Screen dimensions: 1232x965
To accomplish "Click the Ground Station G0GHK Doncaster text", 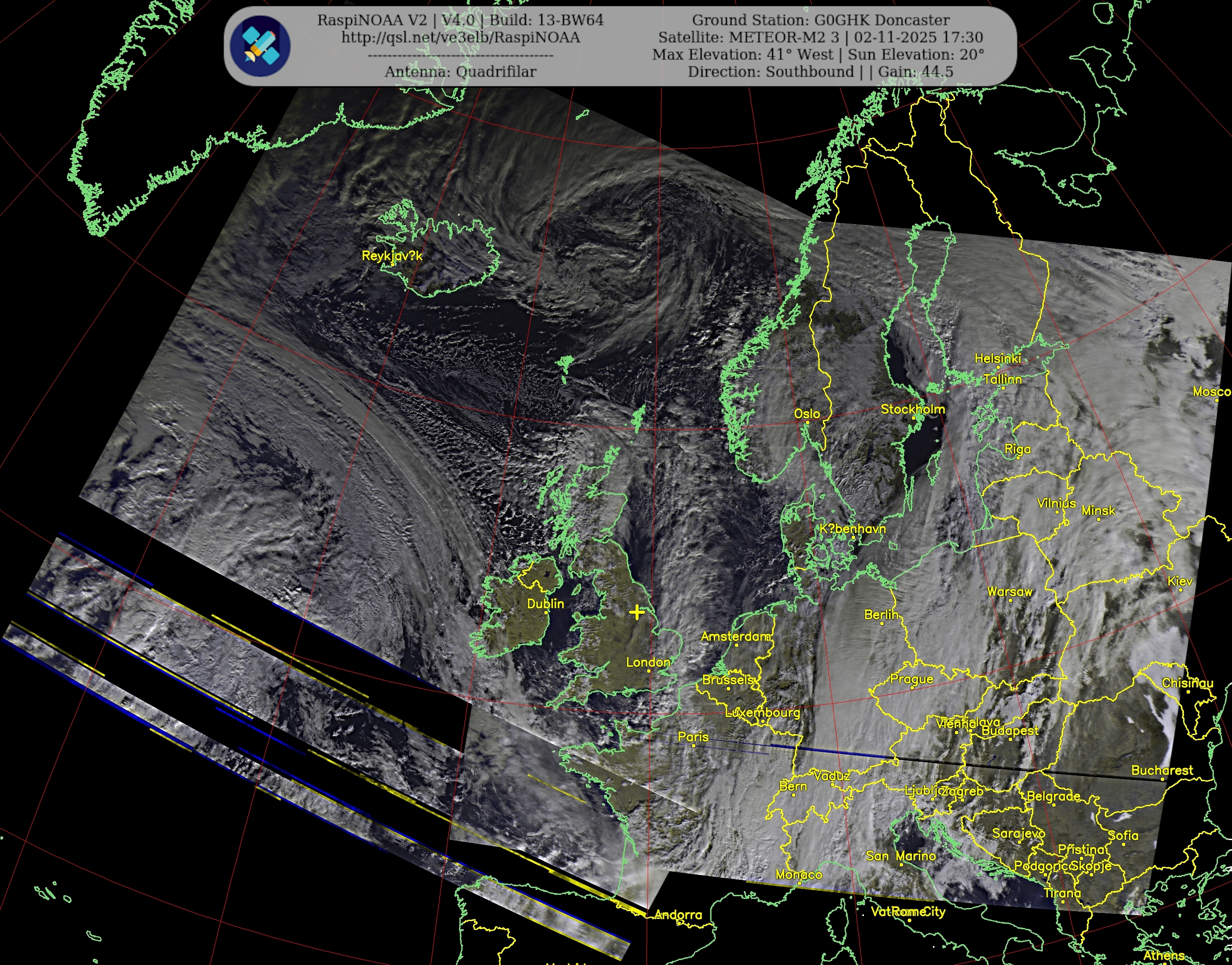I will tap(820, 20).
